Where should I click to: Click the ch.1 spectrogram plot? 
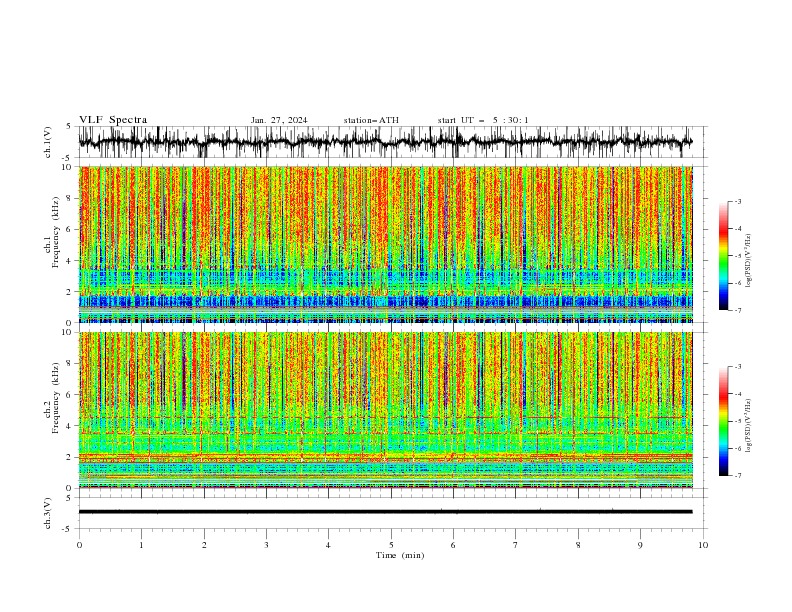pos(386,244)
